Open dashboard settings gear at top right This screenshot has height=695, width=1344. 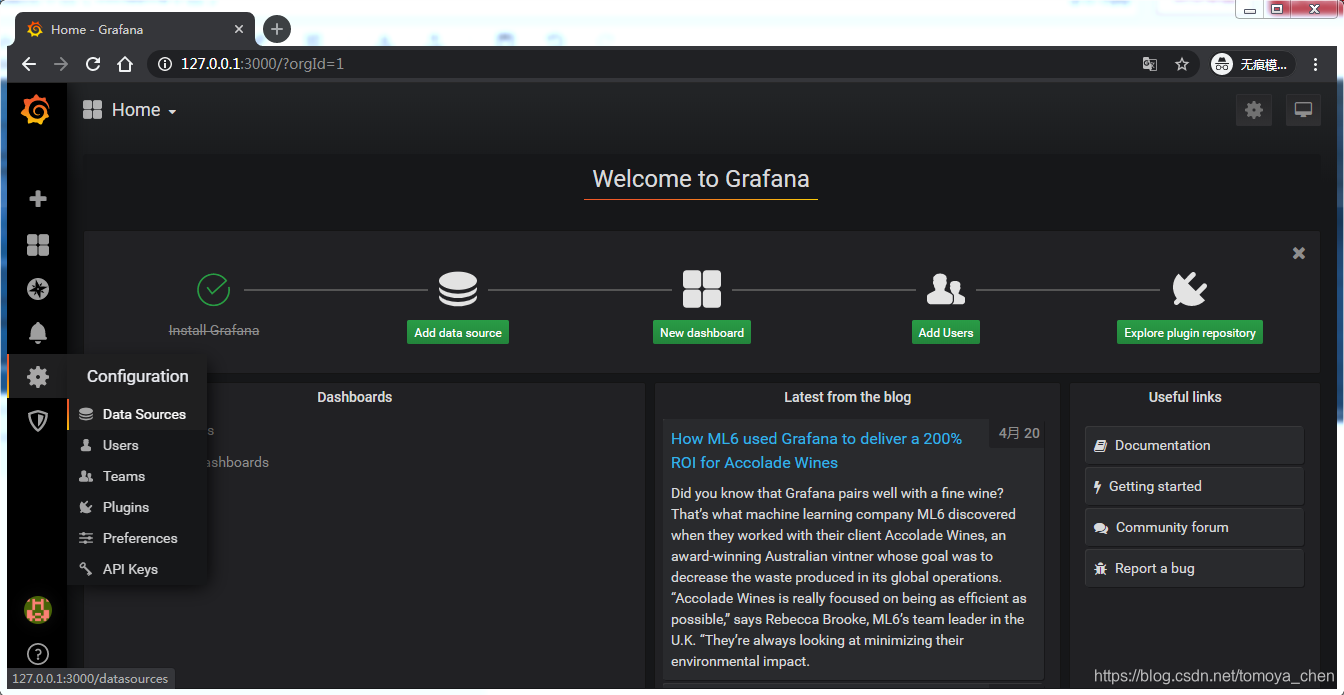click(x=1254, y=110)
